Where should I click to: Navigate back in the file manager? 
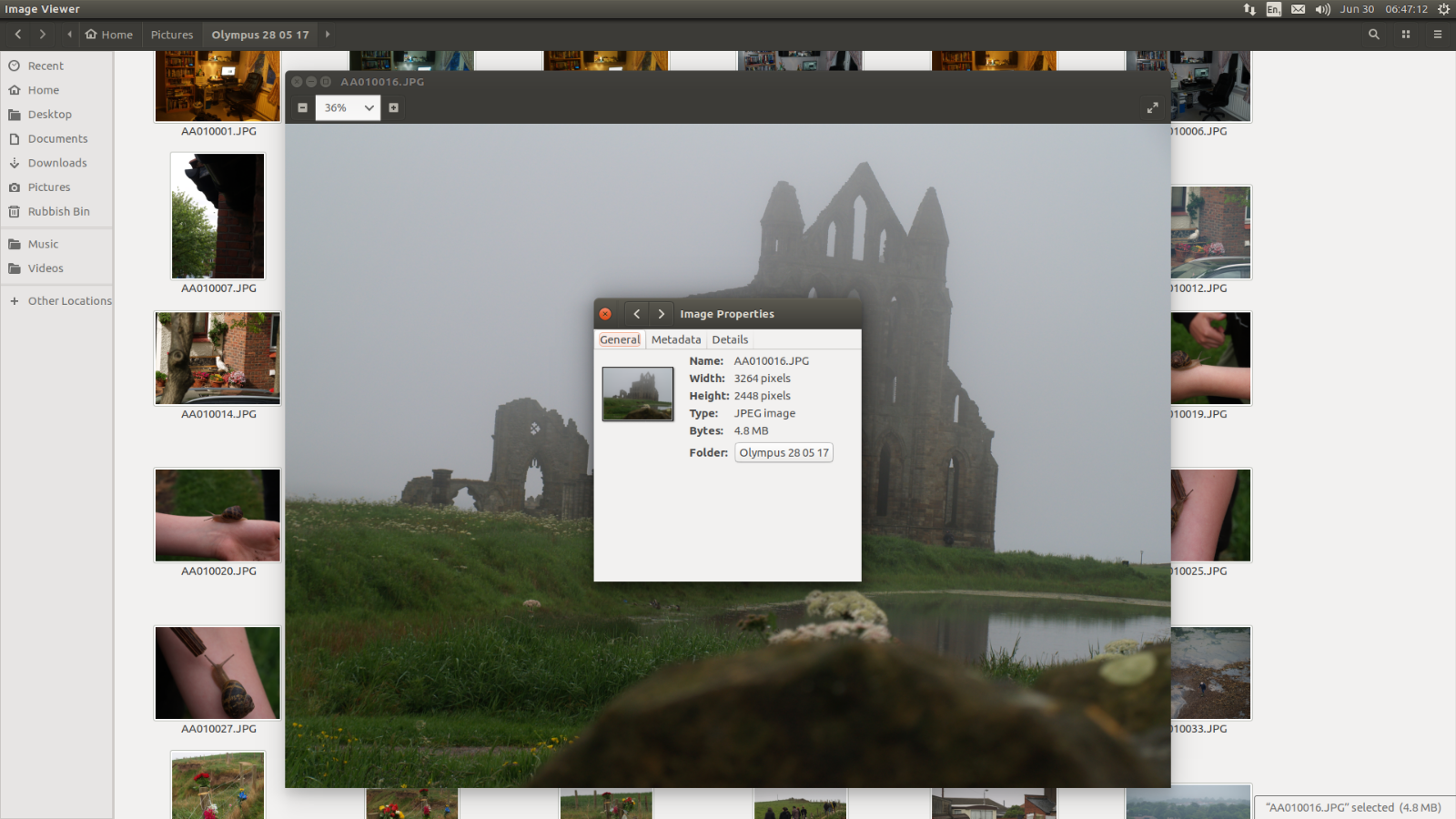pyautogui.click(x=18, y=35)
